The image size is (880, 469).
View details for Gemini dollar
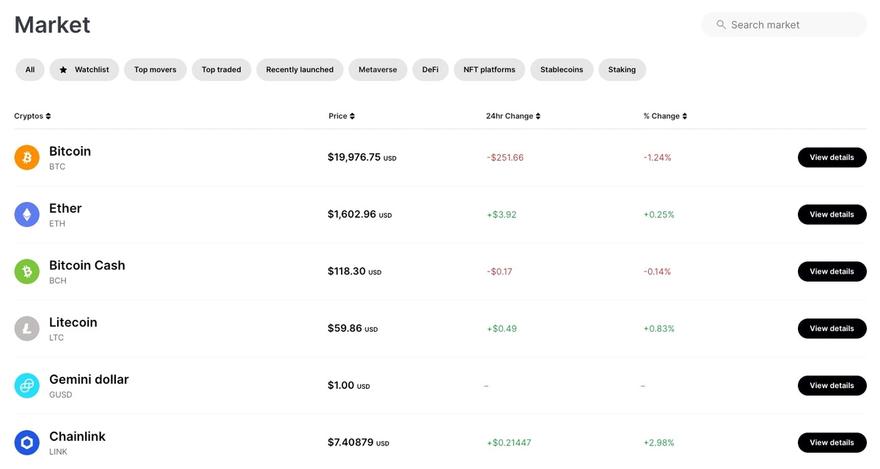point(832,385)
